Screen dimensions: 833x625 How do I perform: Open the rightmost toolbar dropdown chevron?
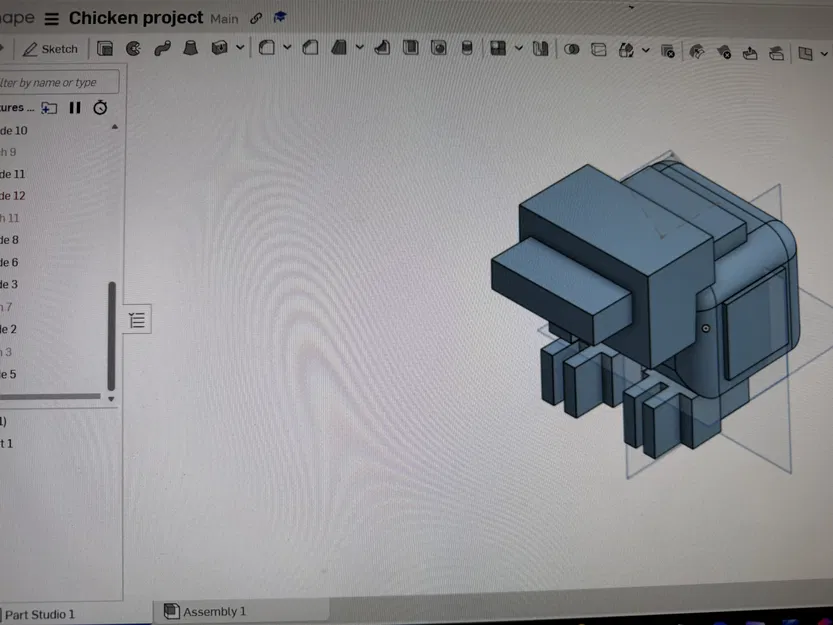[x=823, y=50]
